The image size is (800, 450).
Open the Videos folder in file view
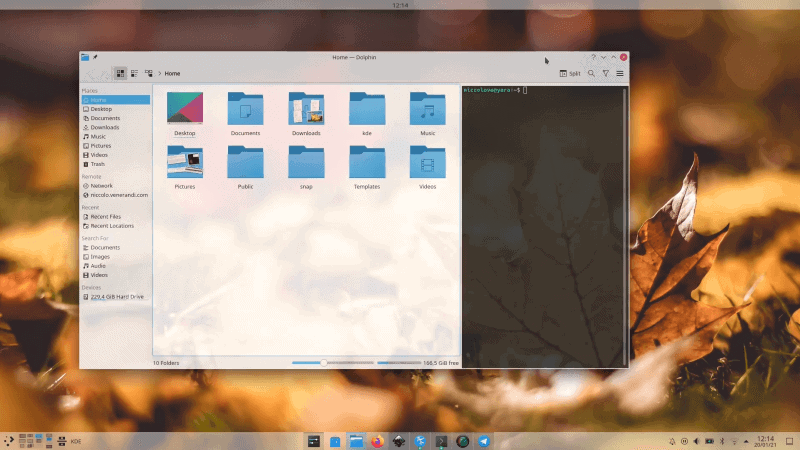coord(427,163)
